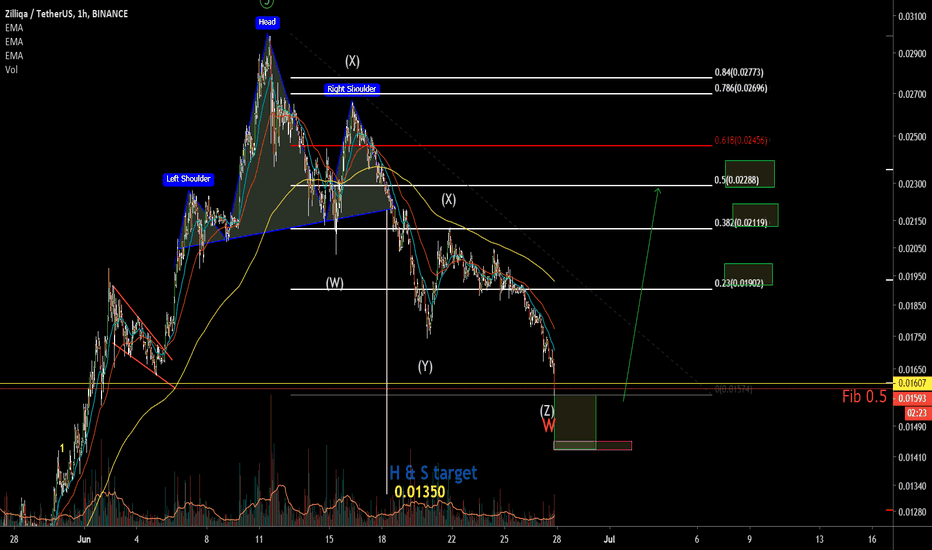Select the yellow 0.01350 target value
Viewport: 932px width, 550px height.
coord(420,492)
